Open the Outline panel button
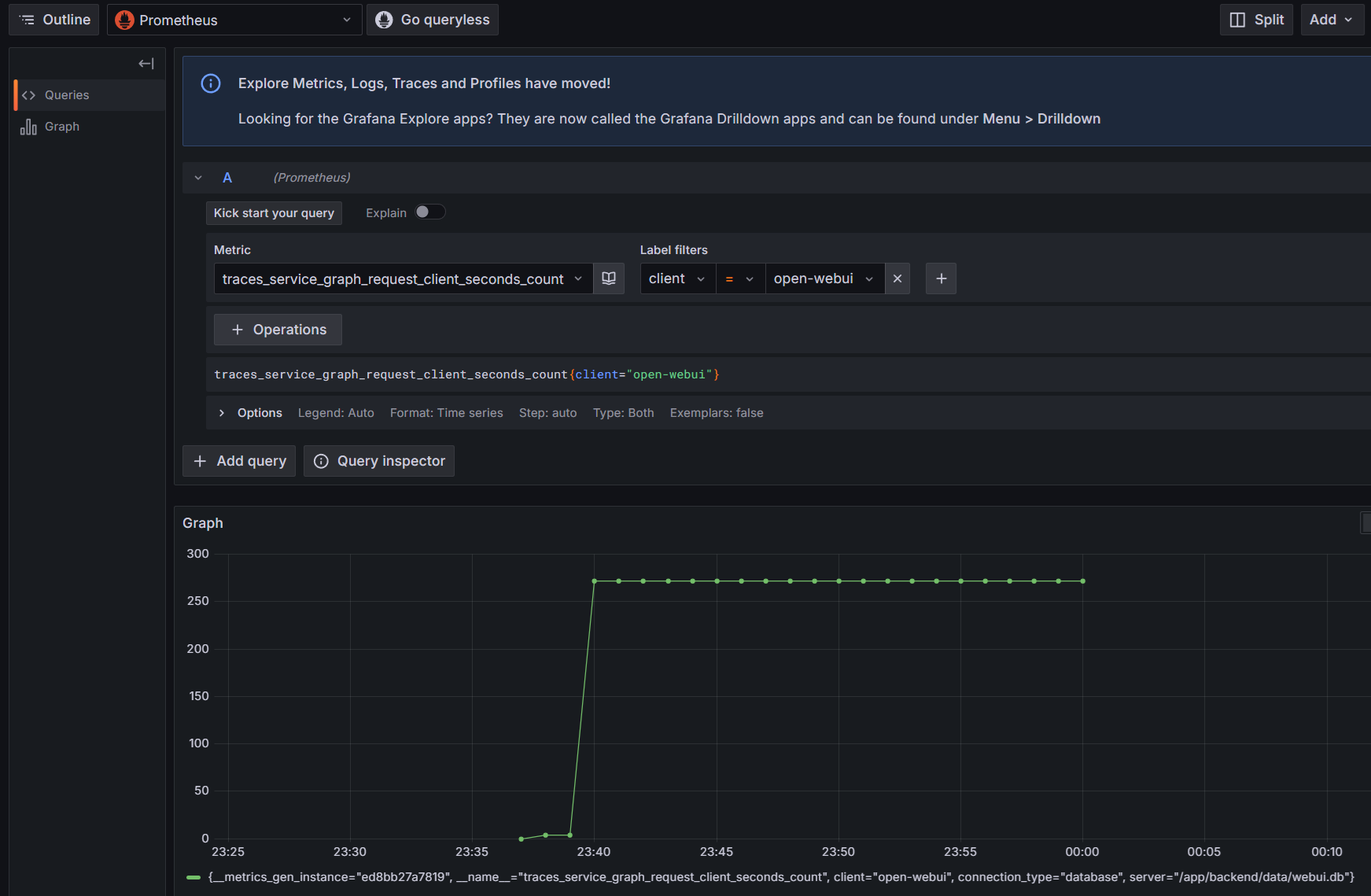 pos(53,20)
